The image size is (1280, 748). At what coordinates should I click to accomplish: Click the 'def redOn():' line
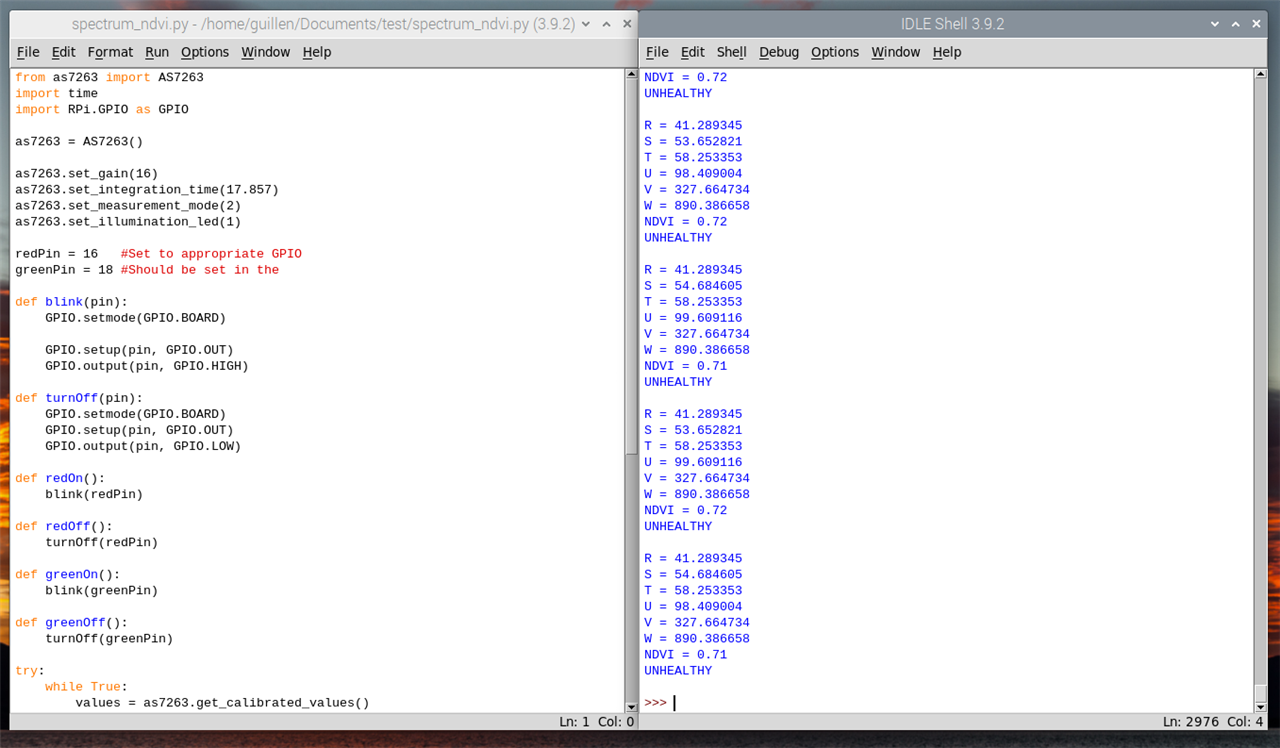(60, 477)
